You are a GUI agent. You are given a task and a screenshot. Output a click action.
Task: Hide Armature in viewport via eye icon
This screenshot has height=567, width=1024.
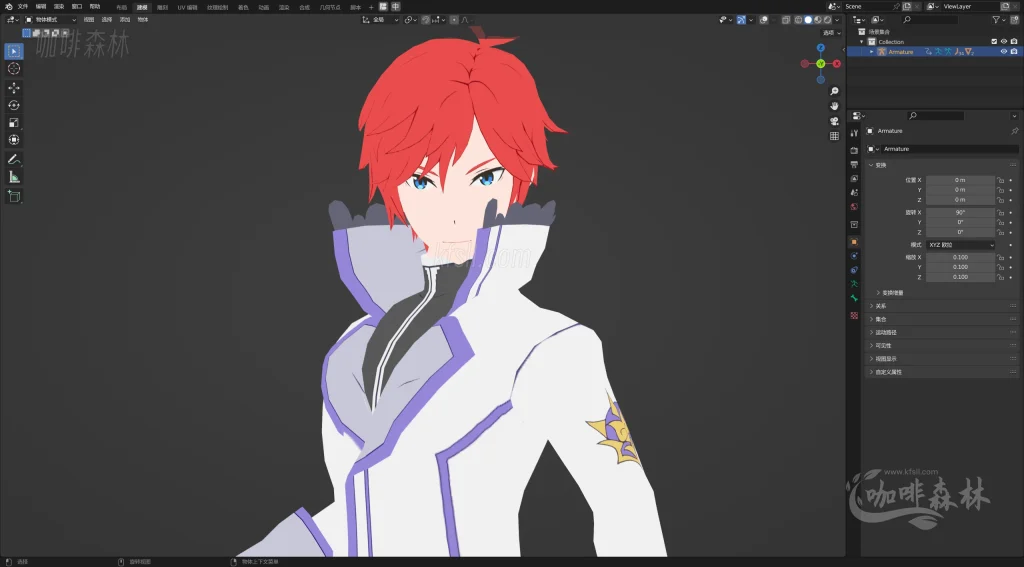(x=1004, y=52)
